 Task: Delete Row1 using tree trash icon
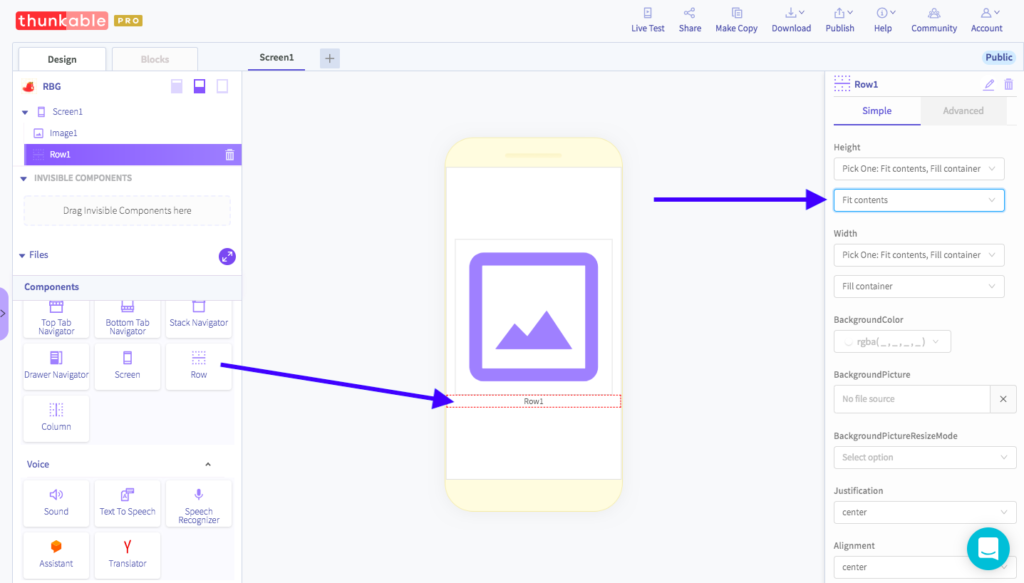pyautogui.click(x=230, y=155)
